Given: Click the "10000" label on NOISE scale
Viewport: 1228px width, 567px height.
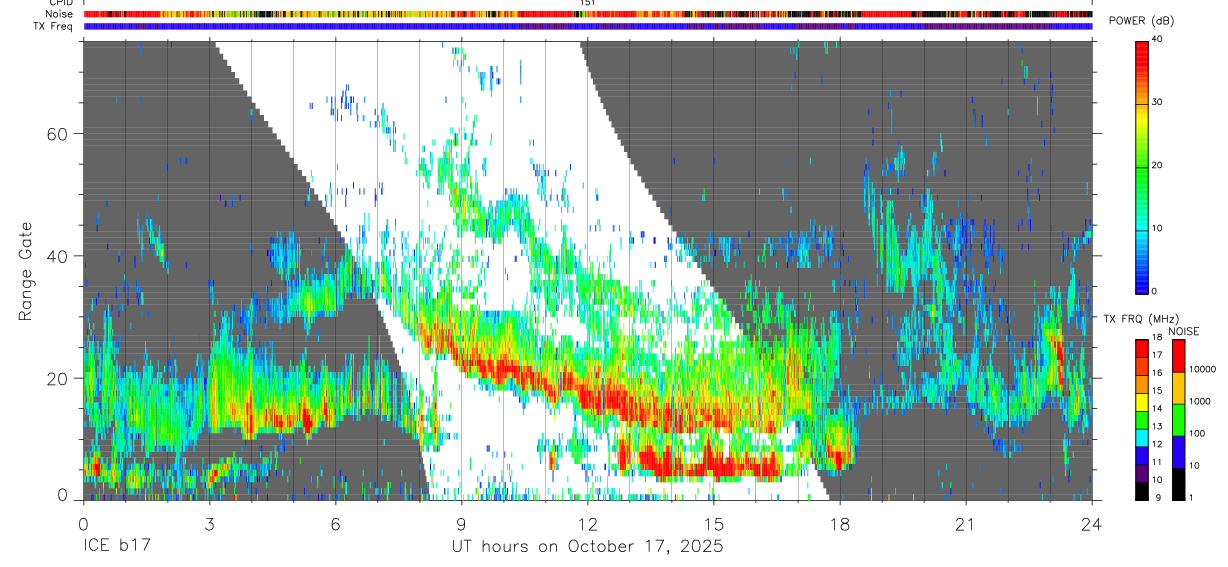Looking at the screenshot, I should [x=1202, y=369].
